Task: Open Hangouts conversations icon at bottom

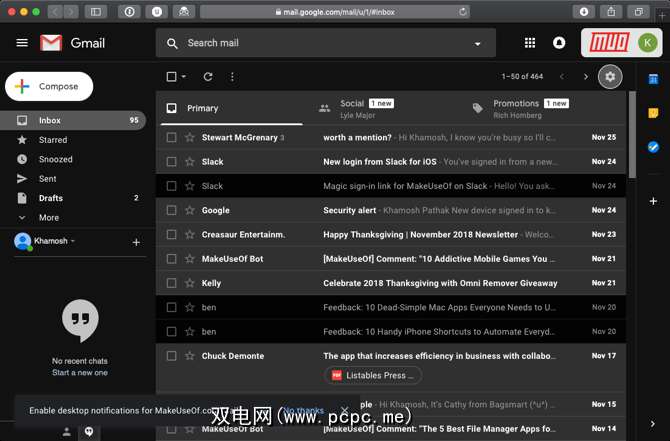Action: tap(89, 432)
